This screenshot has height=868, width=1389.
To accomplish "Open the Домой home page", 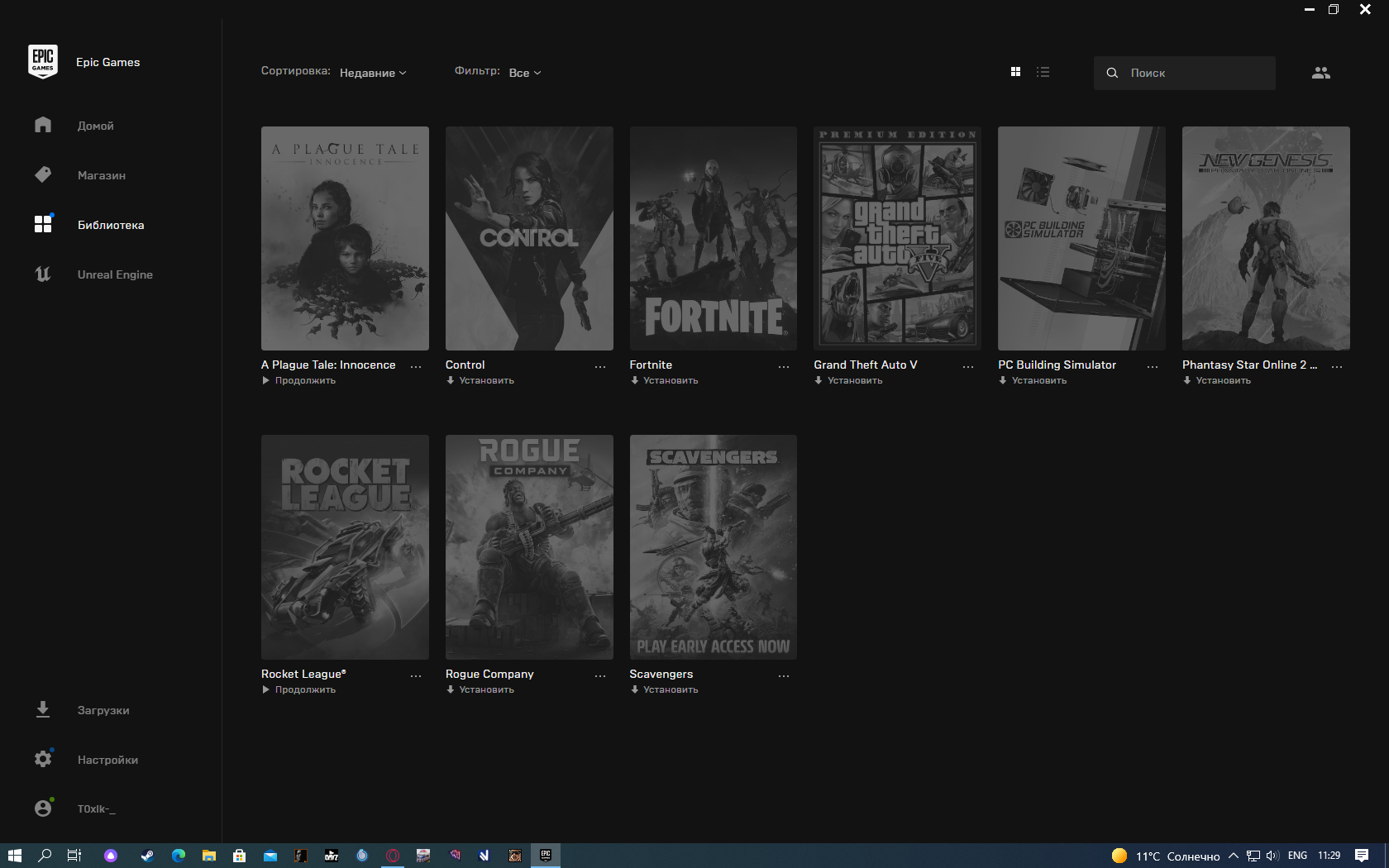I will tap(95, 126).
